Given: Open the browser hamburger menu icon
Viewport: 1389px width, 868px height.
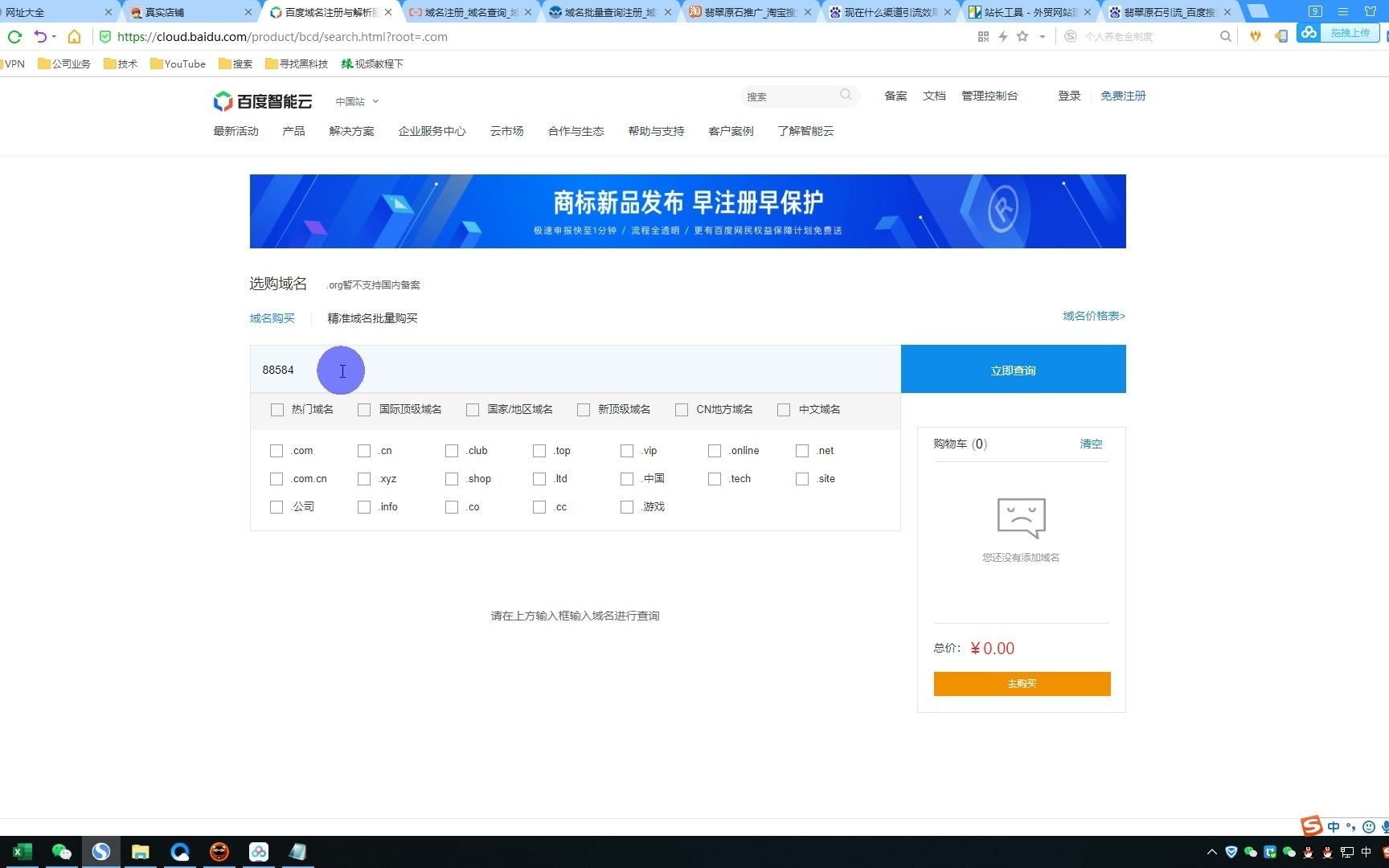Looking at the screenshot, I should (x=1342, y=11).
